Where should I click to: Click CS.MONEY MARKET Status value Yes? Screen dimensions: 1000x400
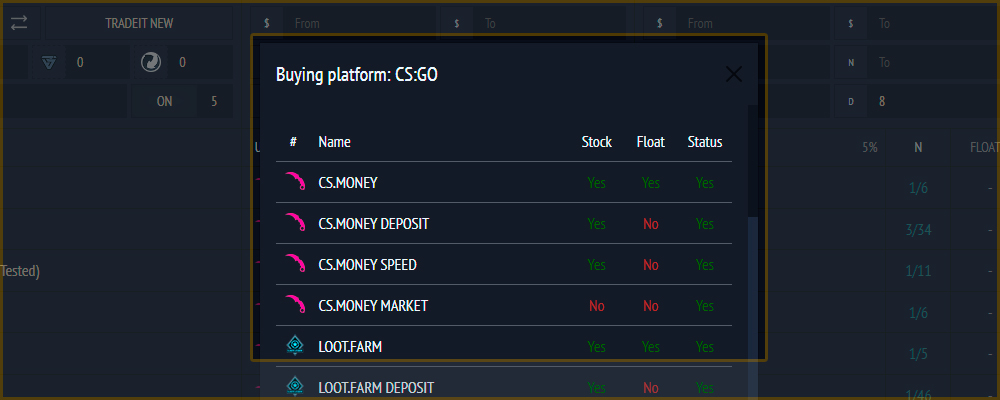(705, 306)
